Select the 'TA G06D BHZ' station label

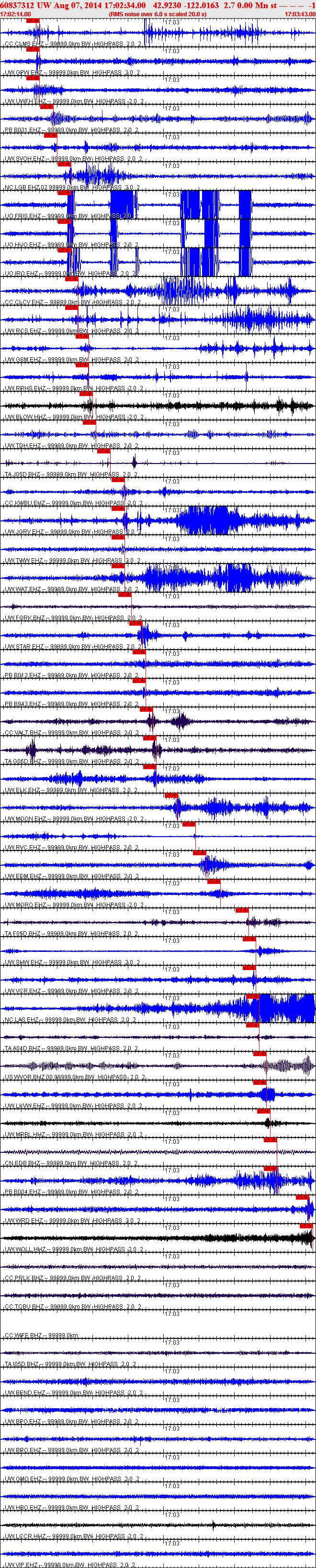[25, 761]
